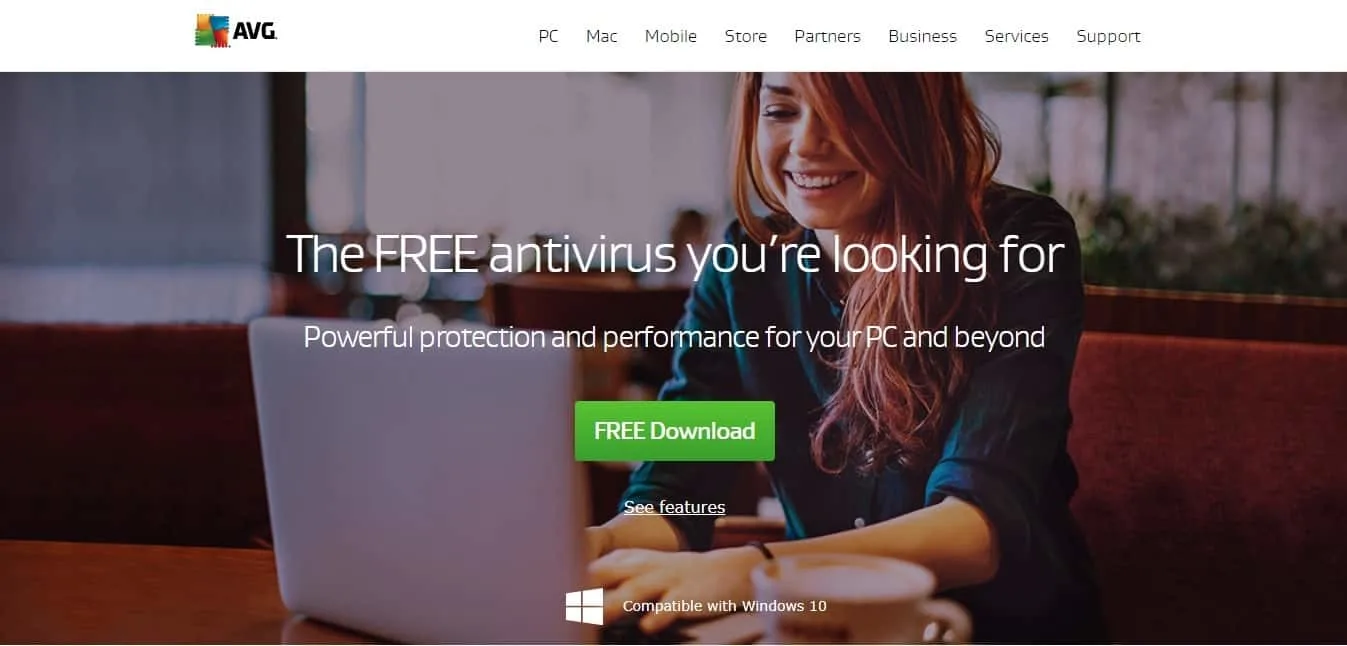The width and height of the screenshot is (1347, 646).
Task: Click the AVG wordmark text in the header
Action: [x=255, y=31]
